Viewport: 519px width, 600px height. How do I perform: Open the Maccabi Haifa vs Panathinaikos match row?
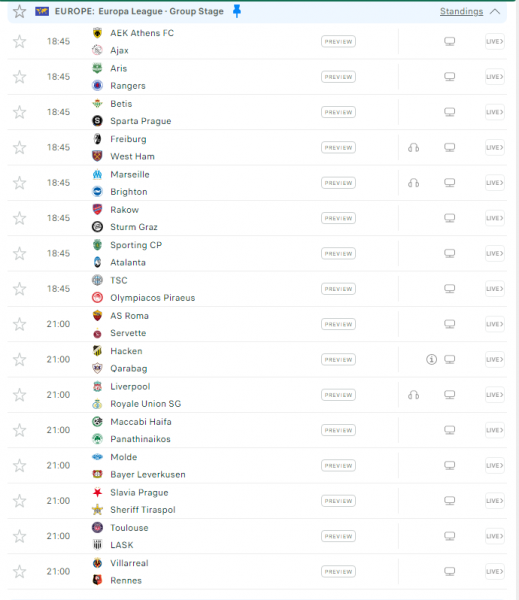pyautogui.click(x=257, y=430)
